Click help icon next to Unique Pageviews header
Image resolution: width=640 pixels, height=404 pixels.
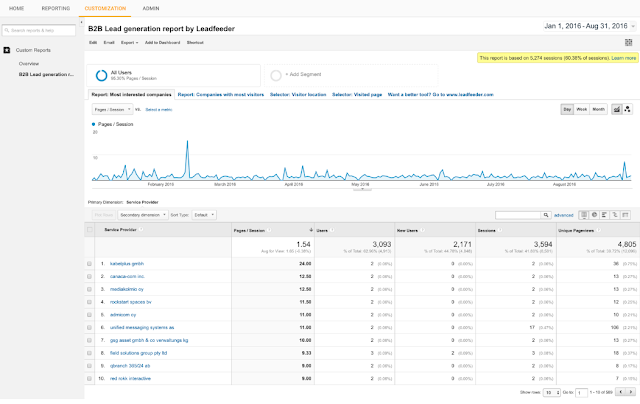(x=598, y=231)
